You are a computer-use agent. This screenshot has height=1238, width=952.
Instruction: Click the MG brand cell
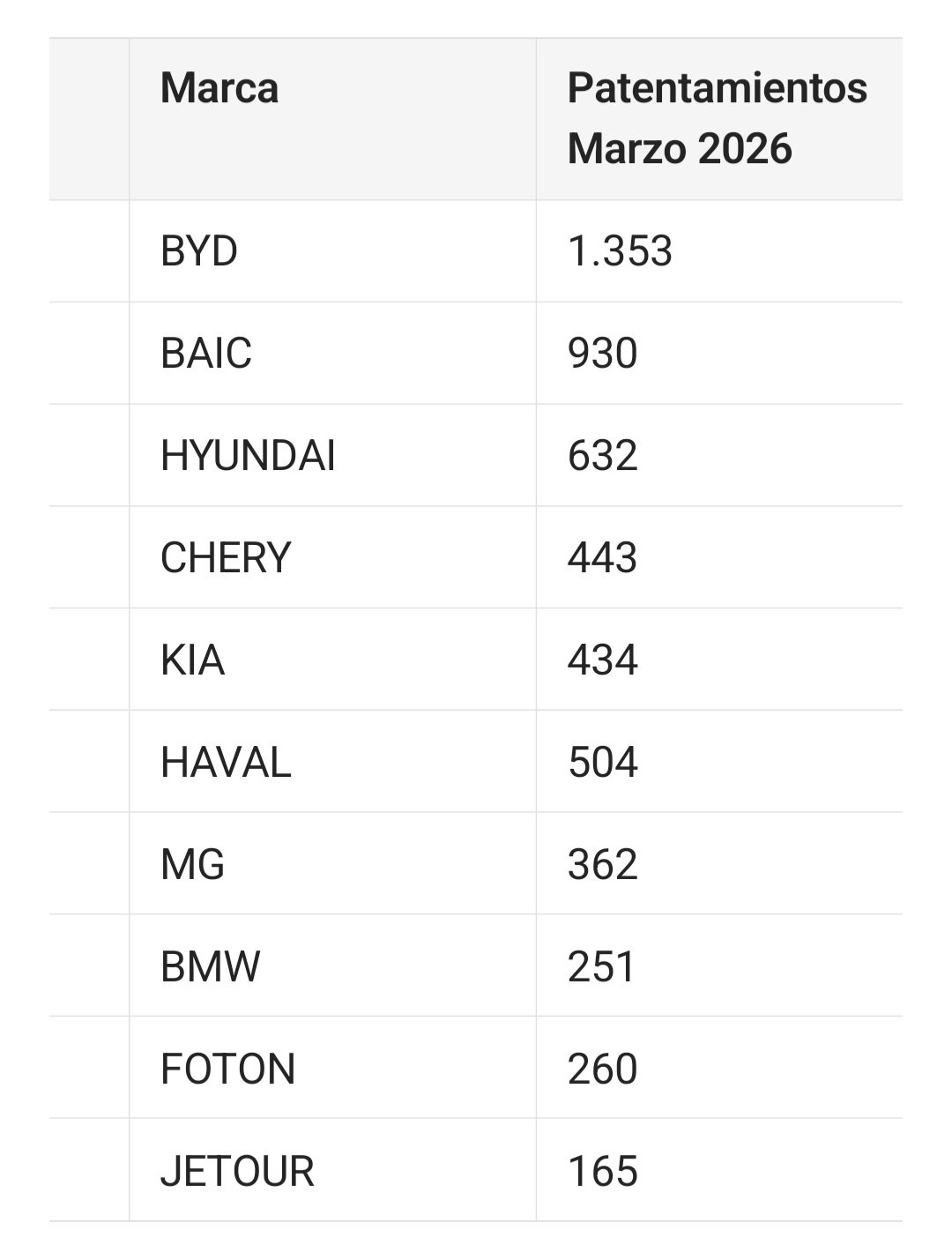193,864
